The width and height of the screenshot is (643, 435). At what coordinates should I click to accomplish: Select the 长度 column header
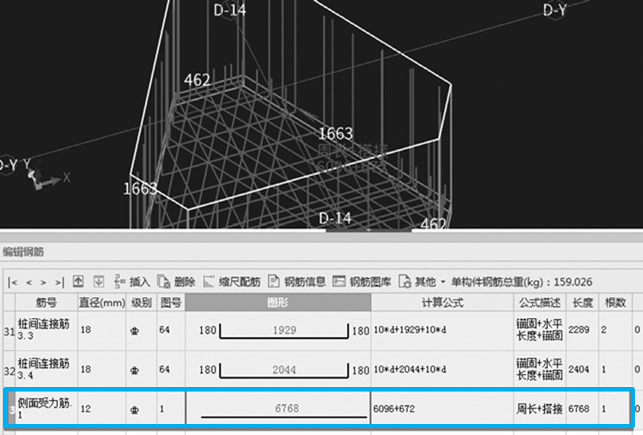[582, 303]
